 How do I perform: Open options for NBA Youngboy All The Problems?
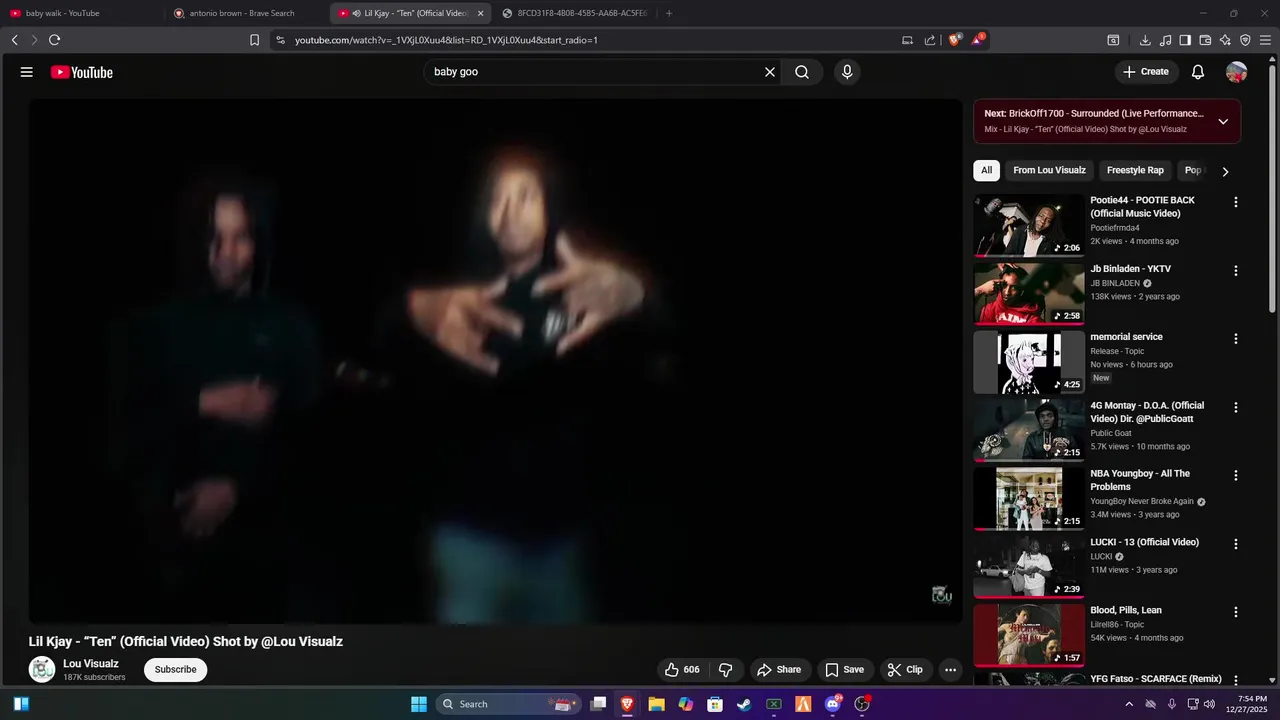(x=1235, y=475)
